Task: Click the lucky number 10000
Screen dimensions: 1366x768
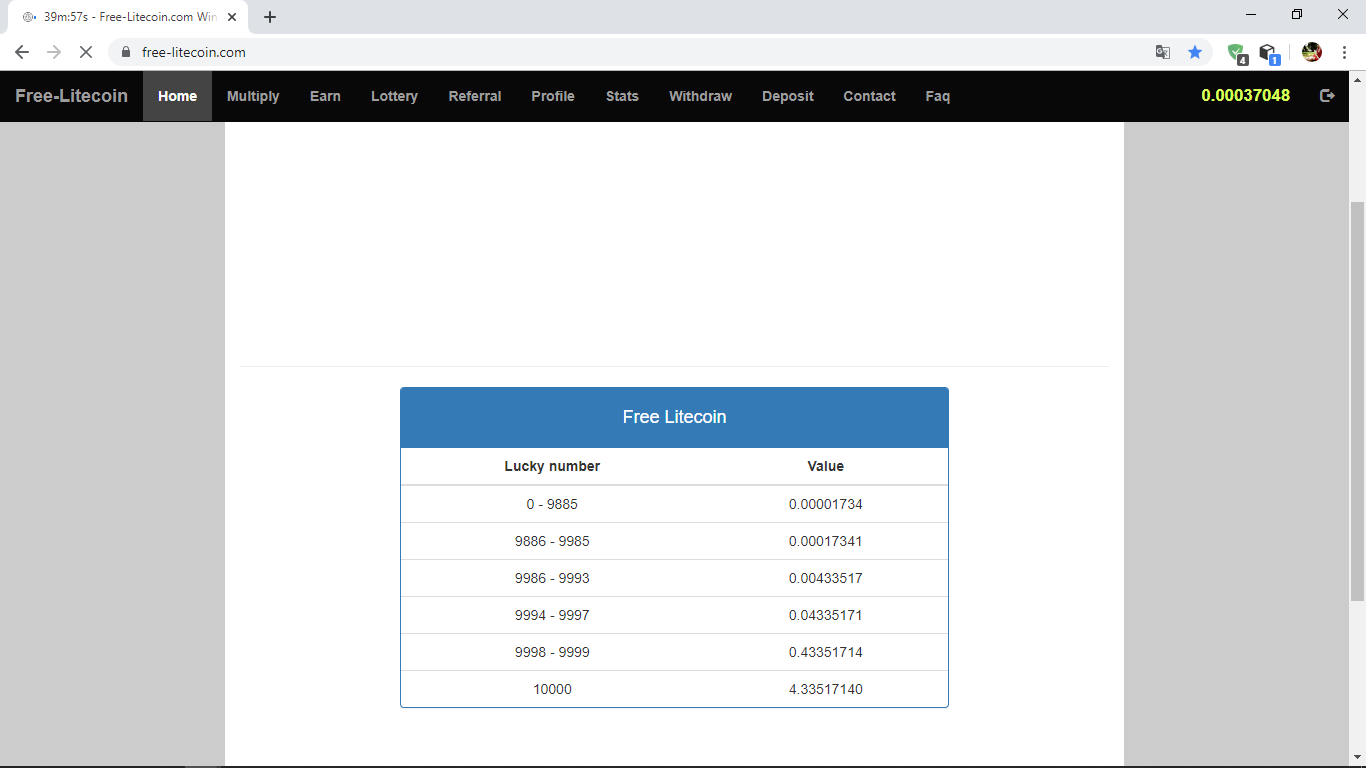Action: click(x=552, y=689)
